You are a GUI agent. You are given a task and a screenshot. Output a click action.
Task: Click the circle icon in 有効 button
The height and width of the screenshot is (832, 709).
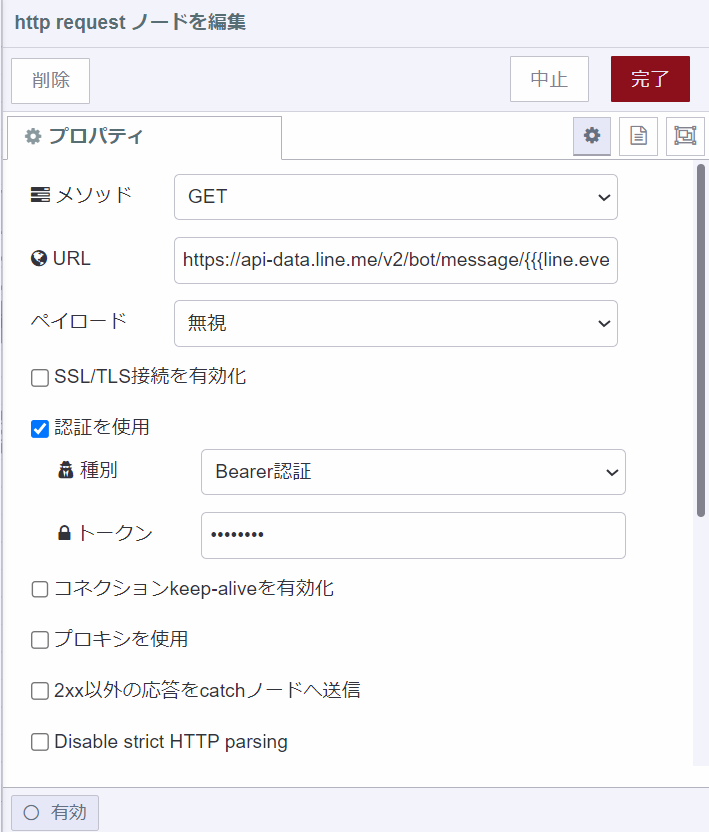31,812
